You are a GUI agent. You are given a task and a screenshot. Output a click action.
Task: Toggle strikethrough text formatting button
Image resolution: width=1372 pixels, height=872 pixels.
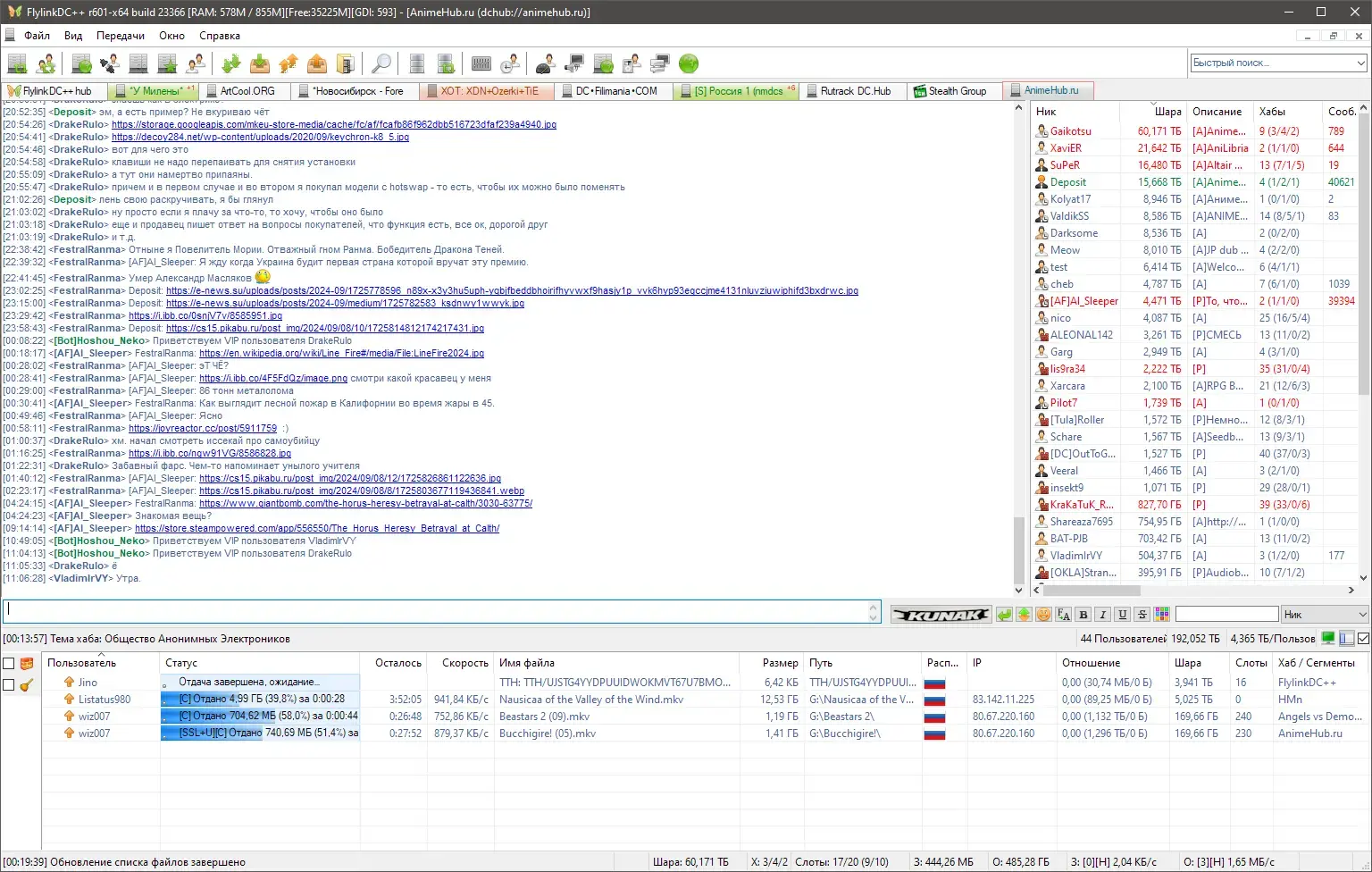coord(1142,614)
